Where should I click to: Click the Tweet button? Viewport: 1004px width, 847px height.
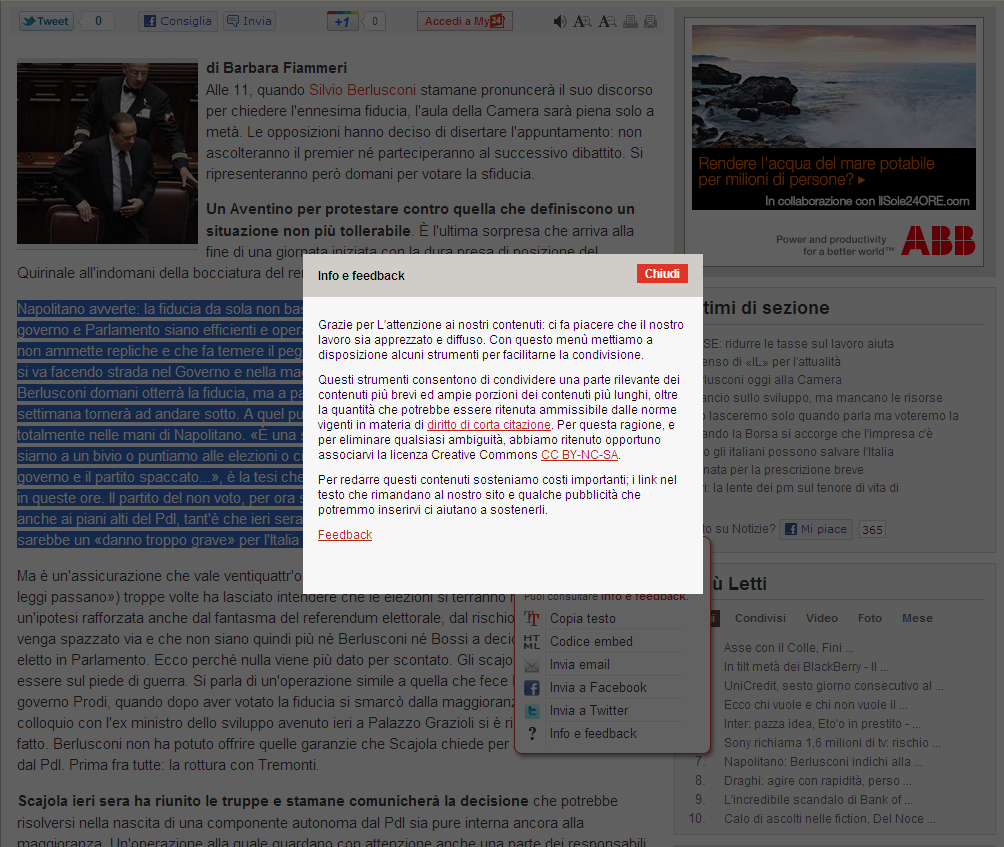45,21
